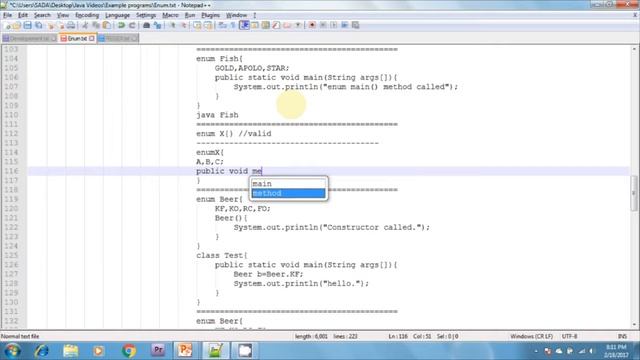640x360 pixels.
Task: Open Google Chrome from the taskbar
Action: point(129,351)
